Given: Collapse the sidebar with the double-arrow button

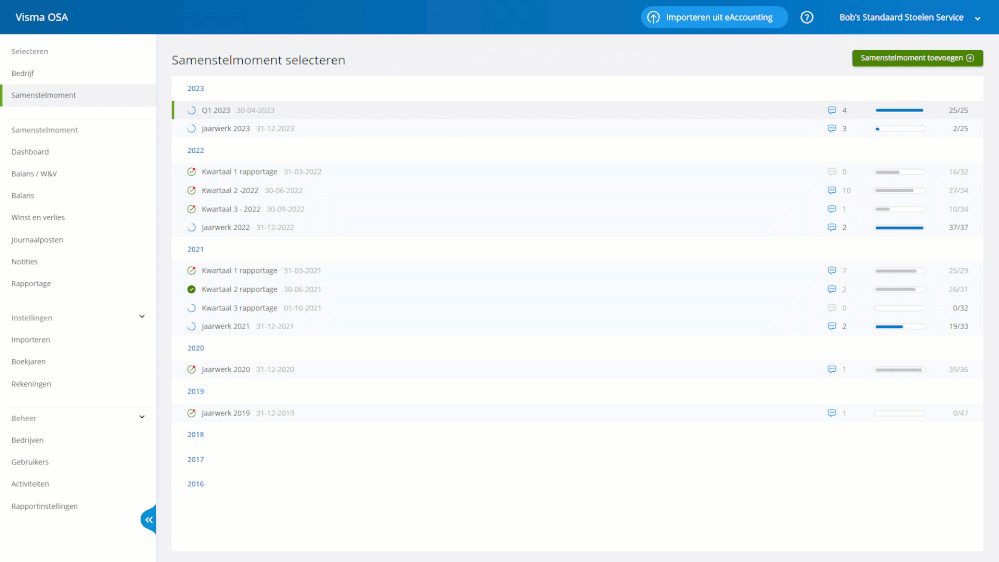Looking at the screenshot, I should (x=148, y=520).
